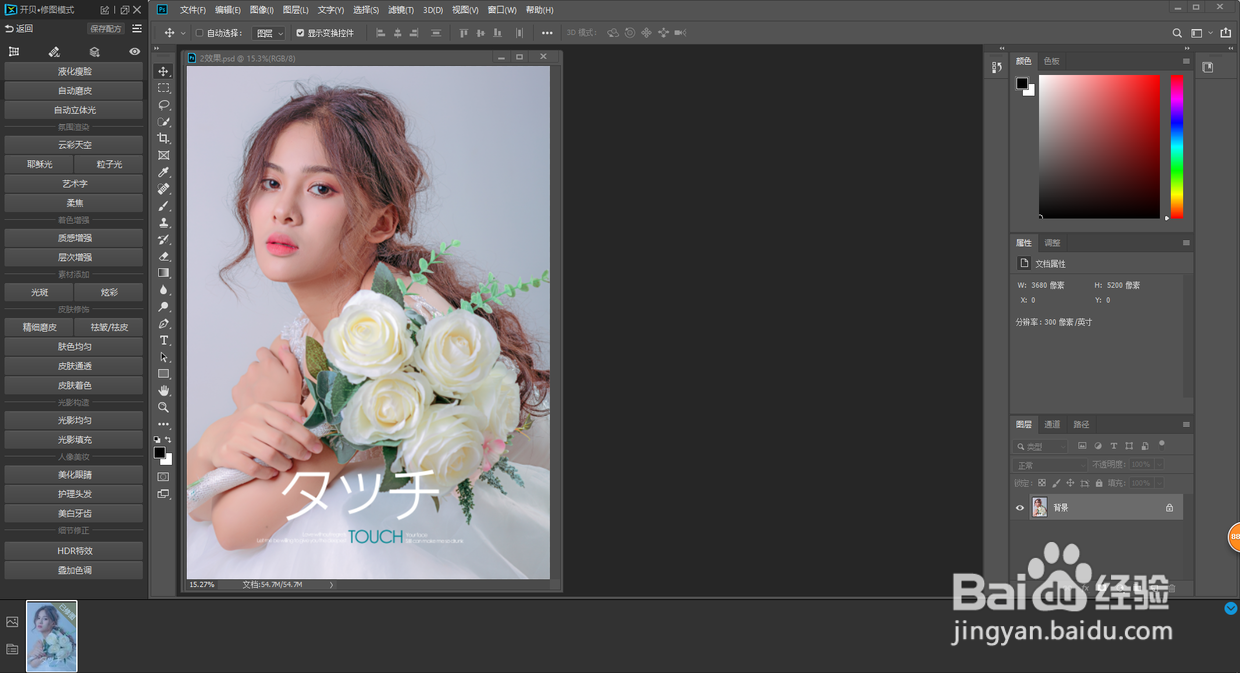Image resolution: width=1240 pixels, height=673 pixels.
Task: Click lock transparent pixels icon
Action: tap(1041, 483)
